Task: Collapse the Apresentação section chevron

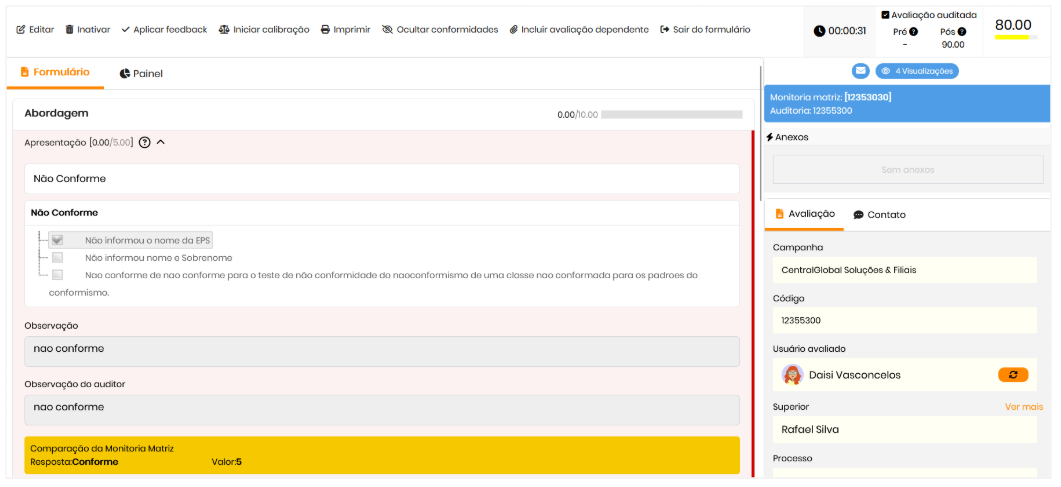Action: point(161,143)
